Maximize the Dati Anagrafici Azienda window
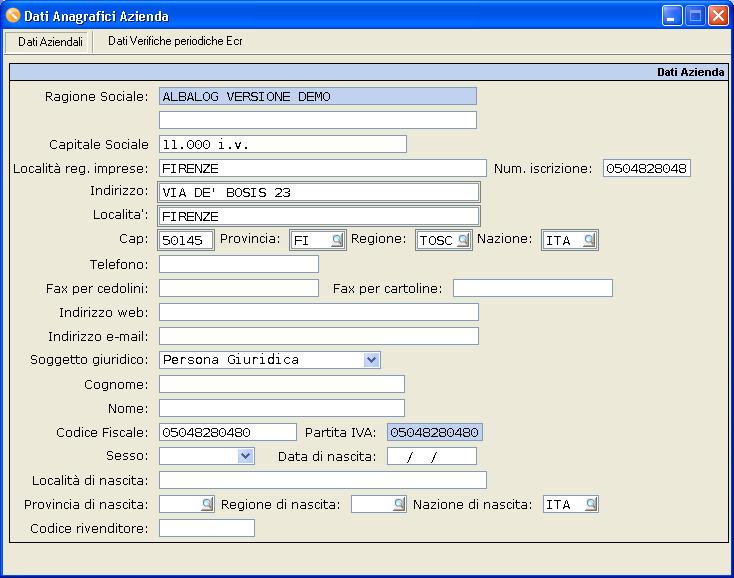734x578 pixels. click(695, 16)
